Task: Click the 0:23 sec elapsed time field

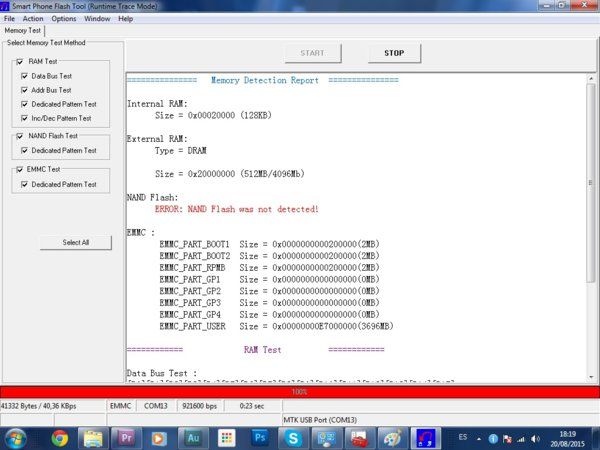Action: pos(252,406)
